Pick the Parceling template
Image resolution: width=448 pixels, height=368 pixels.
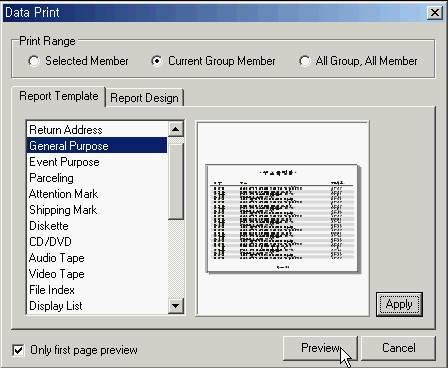click(x=97, y=178)
